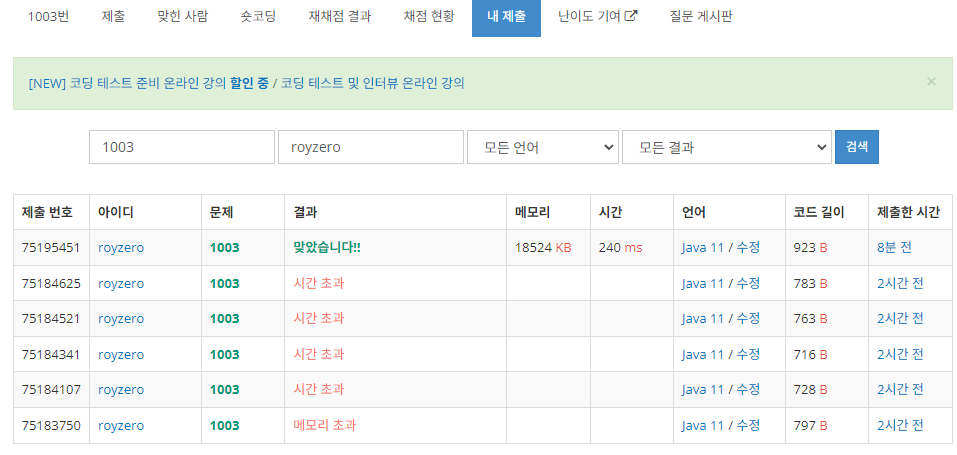Open the 코딩 테스트 및 인터뷰 온라인 강의 link
Image resolution: width=957 pixels, height=455 pixels.
[x=372, y=84]
